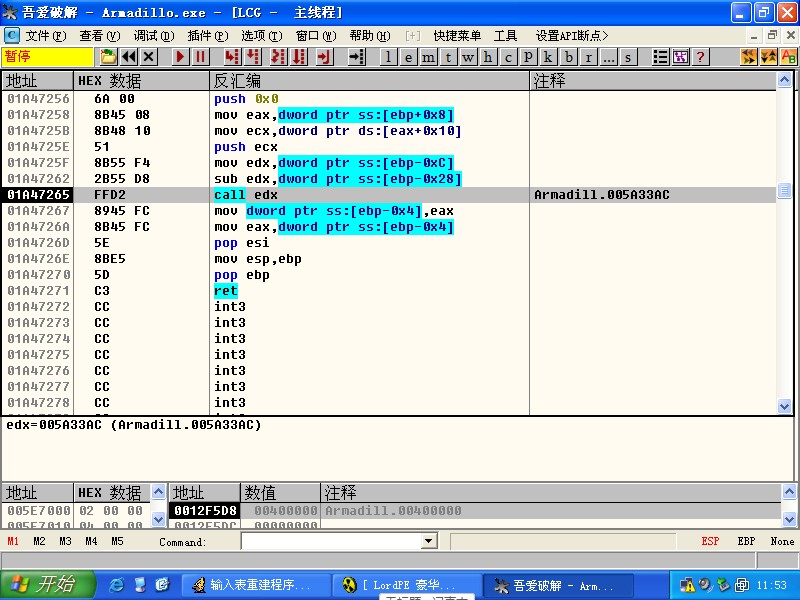
Task: Open the 窗口(W) menu
Action: 316,36
